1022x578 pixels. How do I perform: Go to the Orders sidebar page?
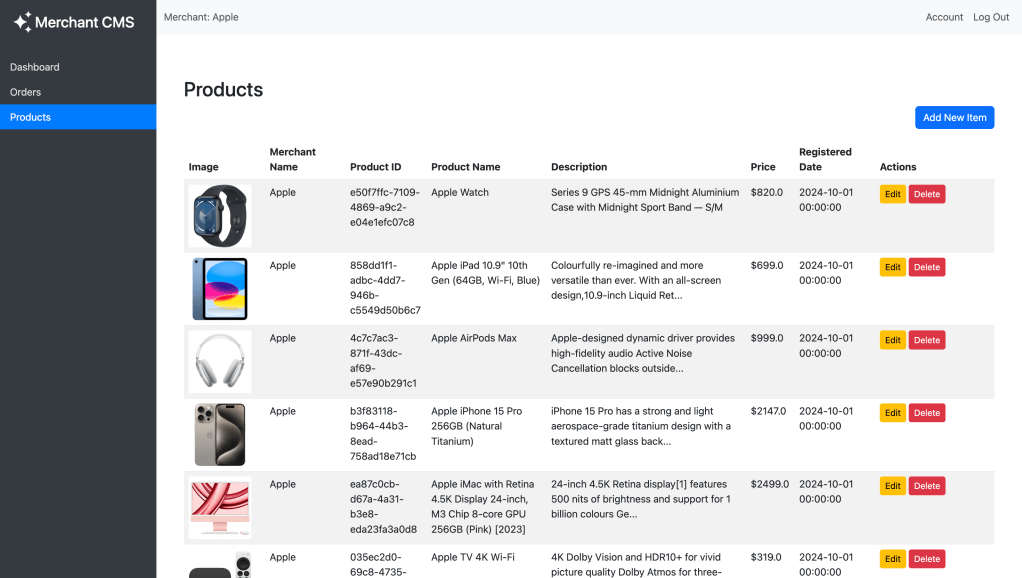click(26, 92)
